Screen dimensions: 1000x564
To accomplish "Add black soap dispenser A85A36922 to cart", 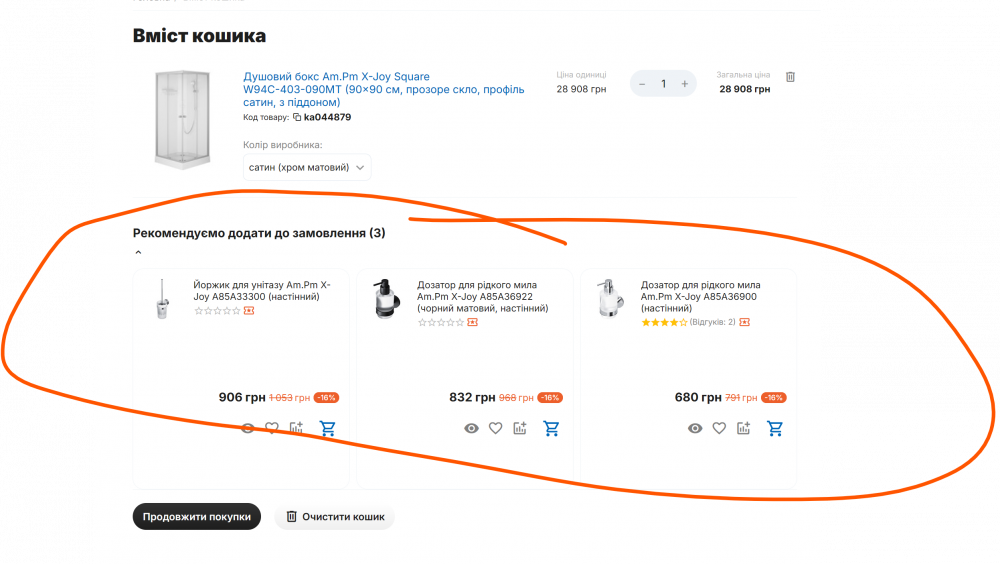I will (551, 429).
